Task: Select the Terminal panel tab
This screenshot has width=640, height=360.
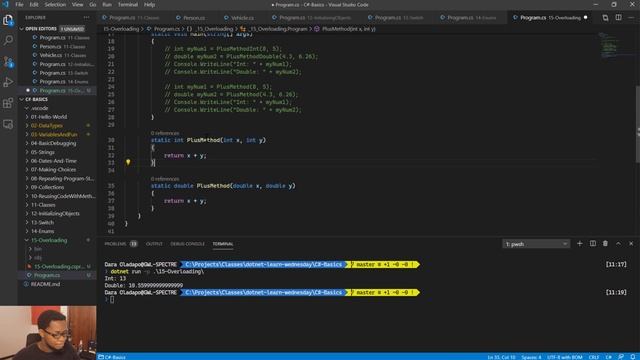Action: (x=223, y=244)
